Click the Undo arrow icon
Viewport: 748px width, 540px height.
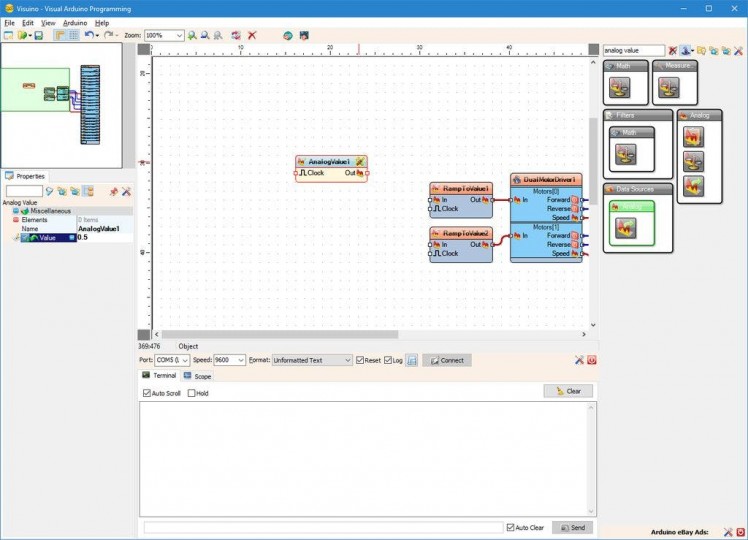(89, 35)
